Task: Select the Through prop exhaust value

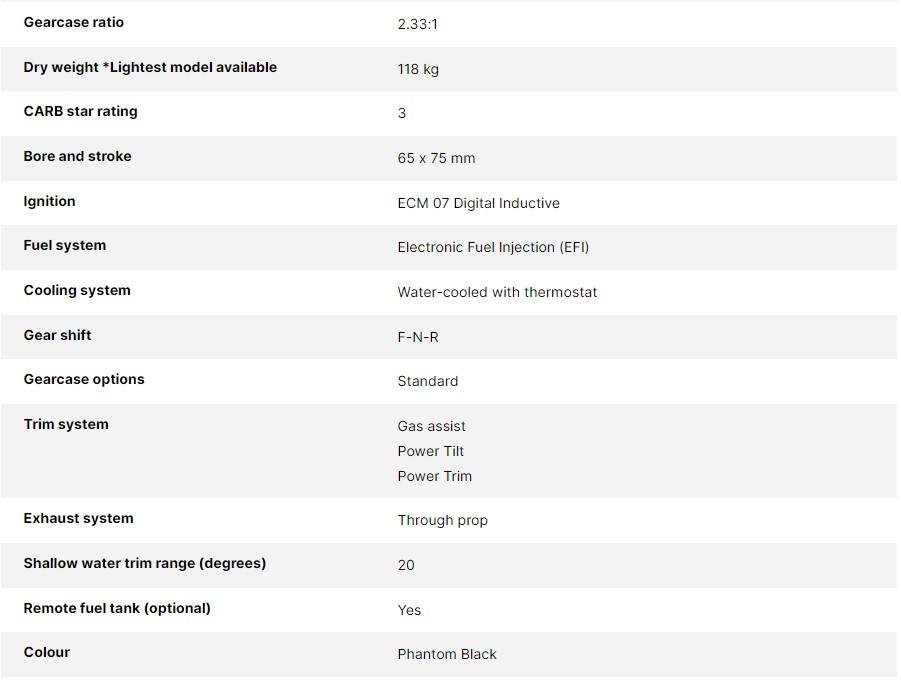Action: (442, 520)
